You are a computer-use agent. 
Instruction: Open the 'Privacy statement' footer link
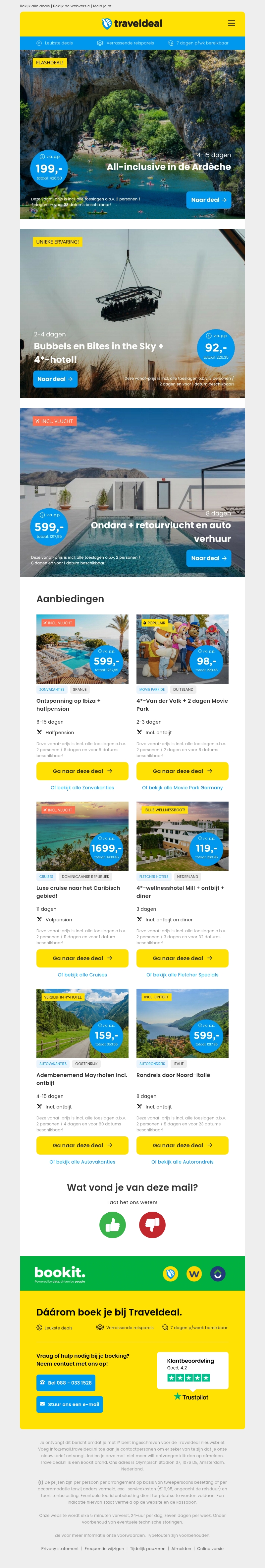[x=60, y=1548]
